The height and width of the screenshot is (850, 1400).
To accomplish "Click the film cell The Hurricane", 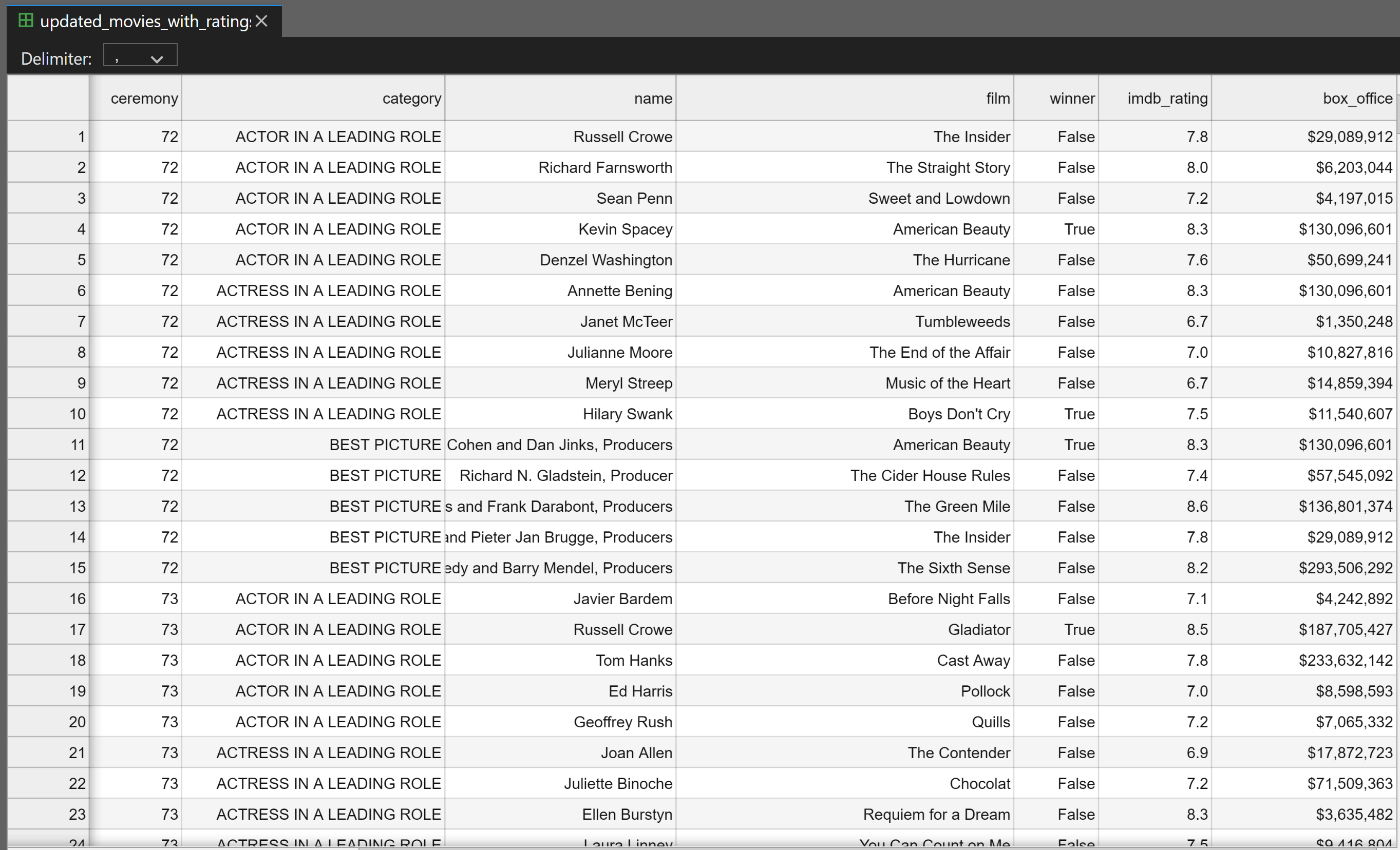I will tap(845, 260).
